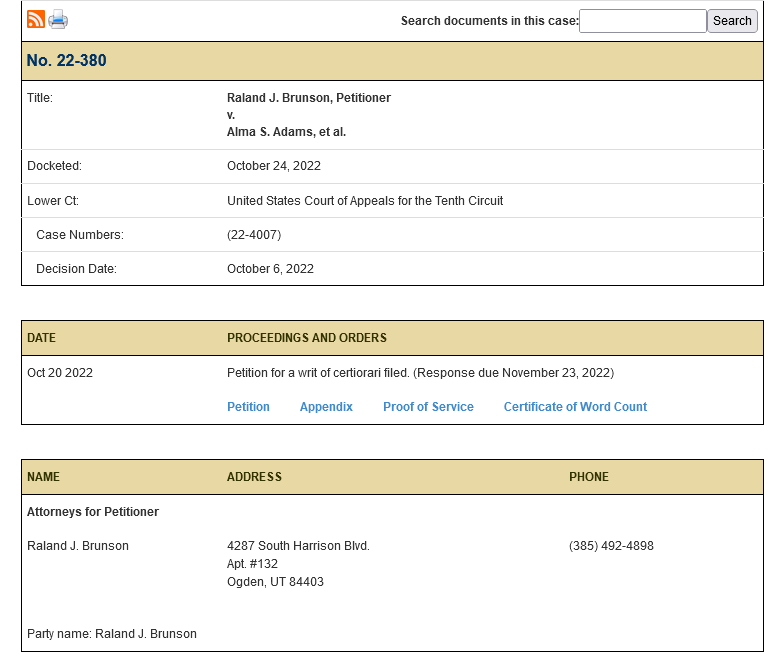Select the case number heading No. 22-380

[66, 60]
